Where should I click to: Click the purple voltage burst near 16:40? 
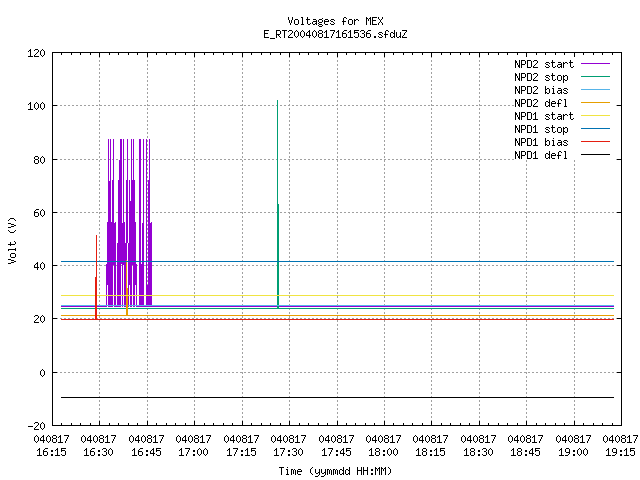click(x=129, y=222)
